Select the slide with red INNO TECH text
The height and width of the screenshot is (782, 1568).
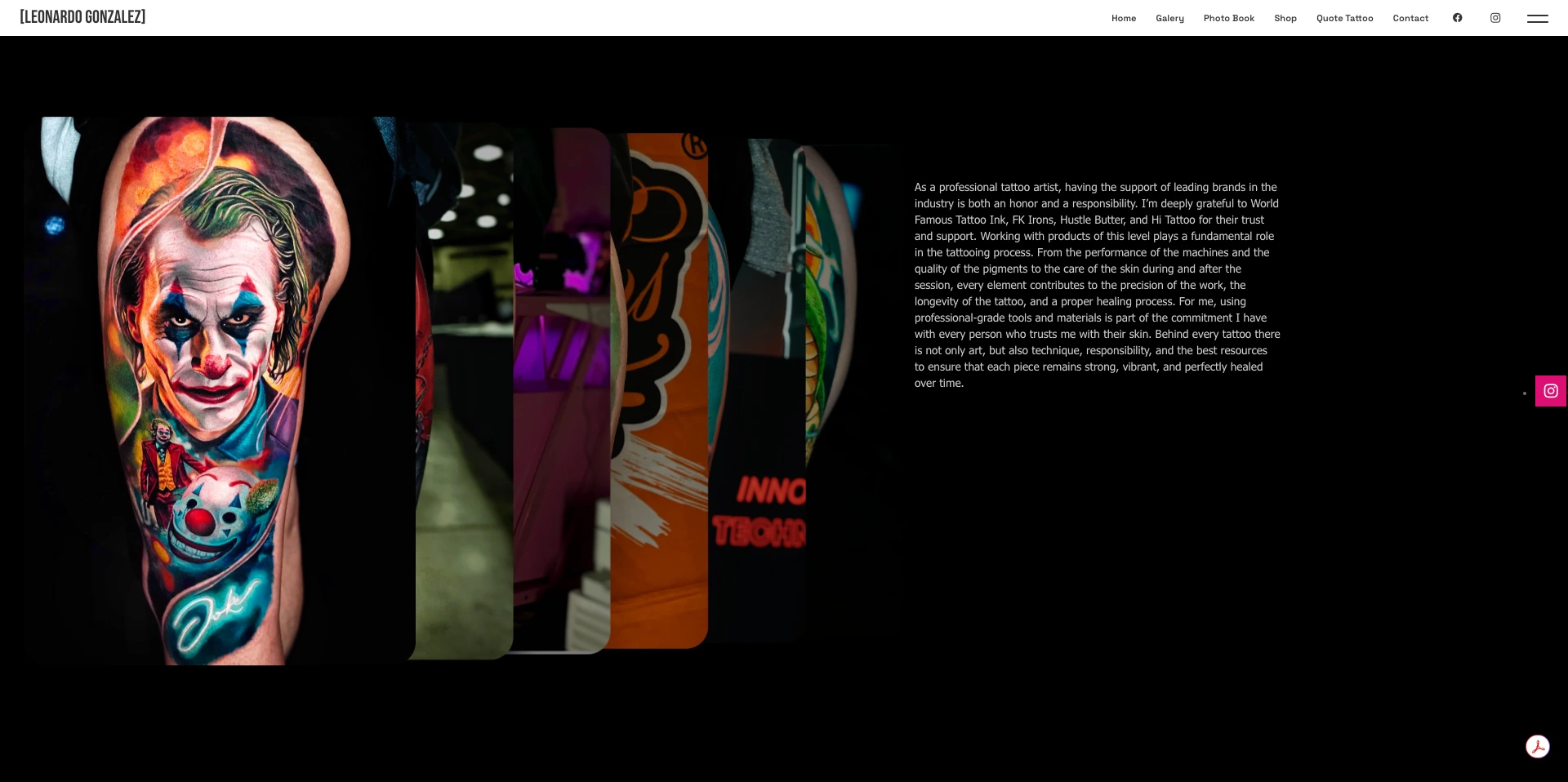(x=757, y=391)
